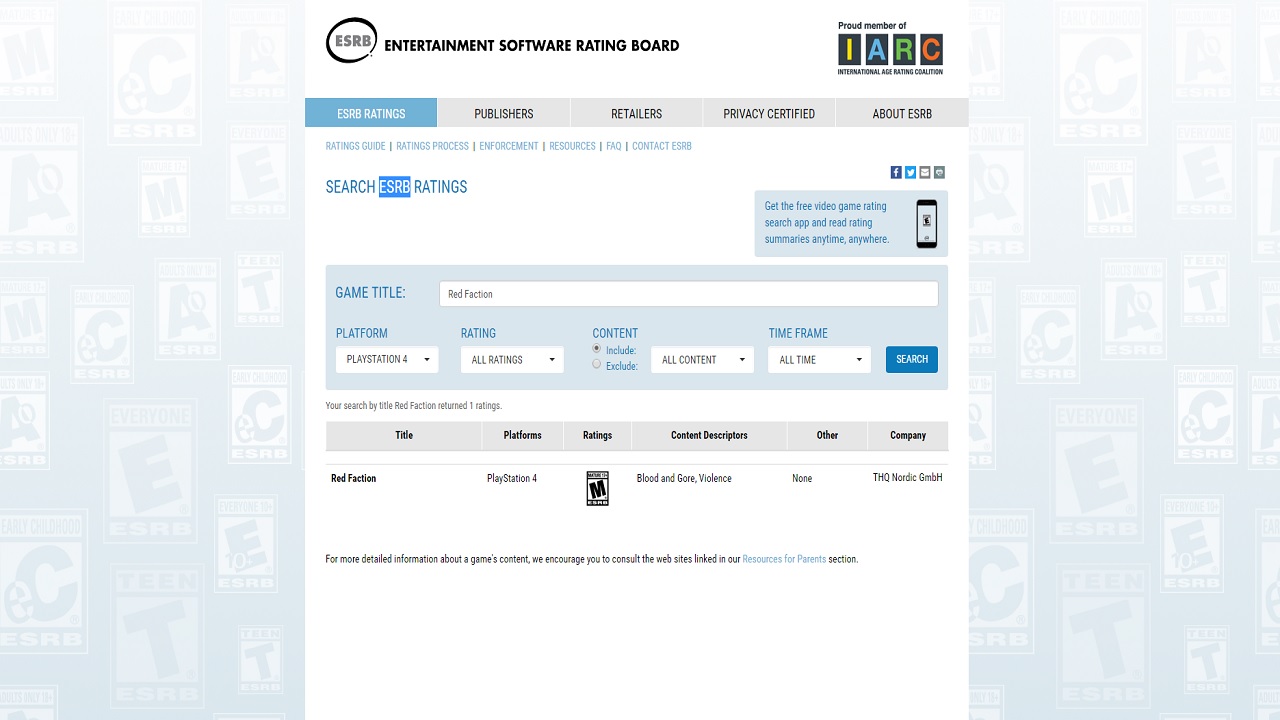
Task: Click the Content Descriptors column header
Action: coord(709,435)
